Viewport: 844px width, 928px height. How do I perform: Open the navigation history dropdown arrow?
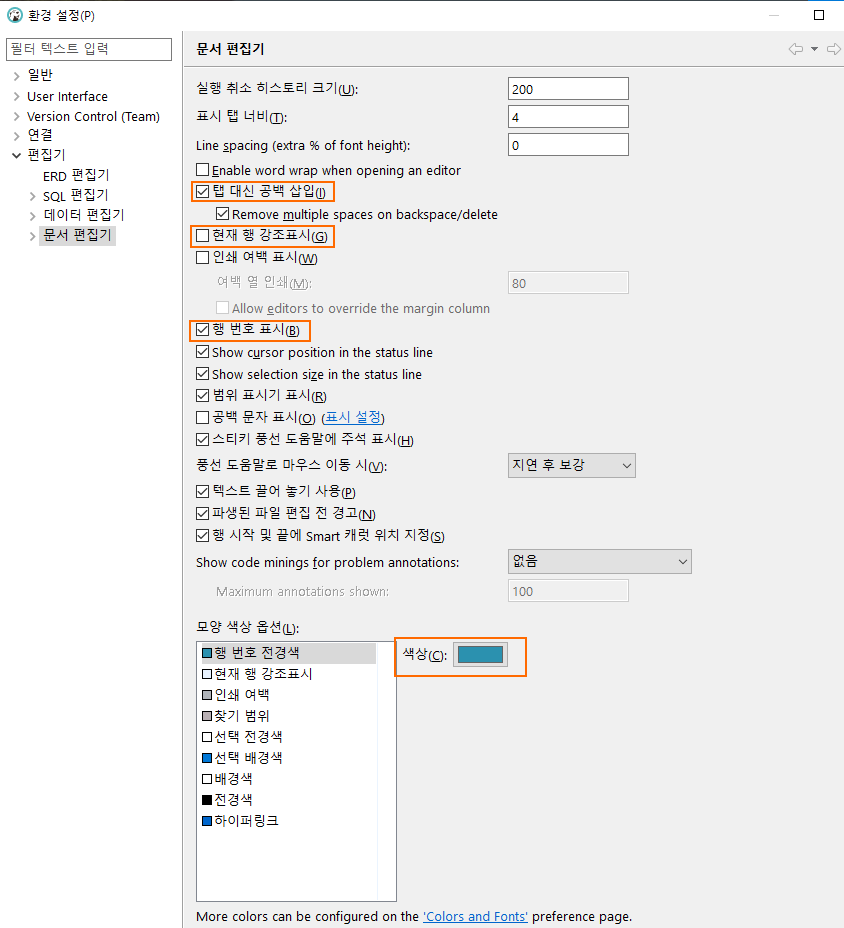pos(814,49)
